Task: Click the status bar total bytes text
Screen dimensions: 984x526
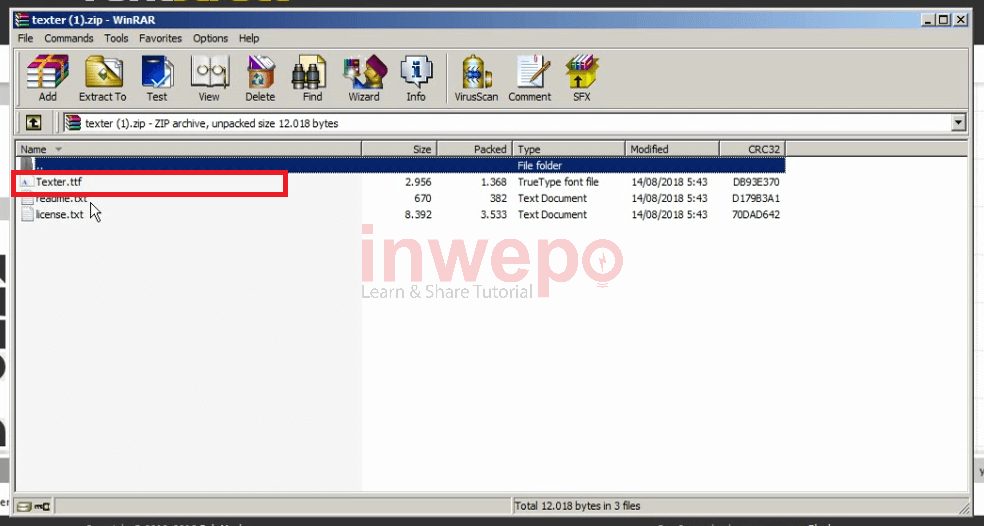Action: coord(577,506)
